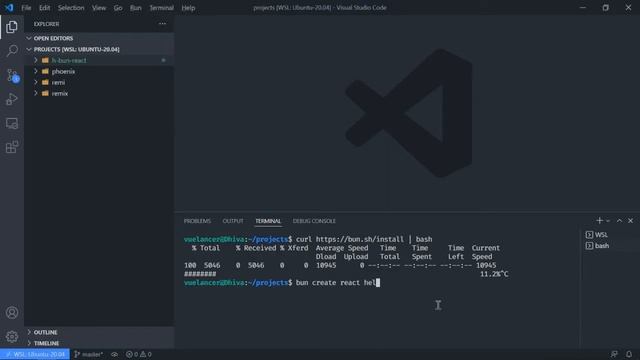640x360 pixels.
Task: Click the bun create react command line
Action: click(282, 282)
